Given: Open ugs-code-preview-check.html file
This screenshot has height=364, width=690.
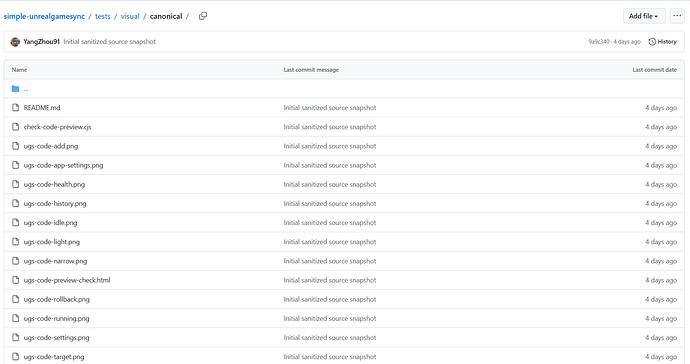Looking at the screenshot, I should (67, 280).
